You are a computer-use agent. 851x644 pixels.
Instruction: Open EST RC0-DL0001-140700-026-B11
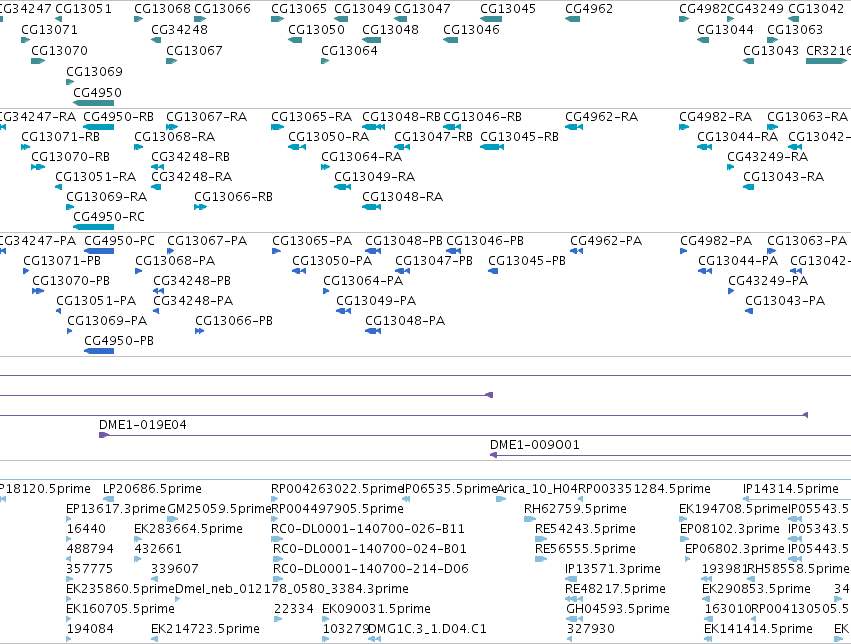coord(368,529)
